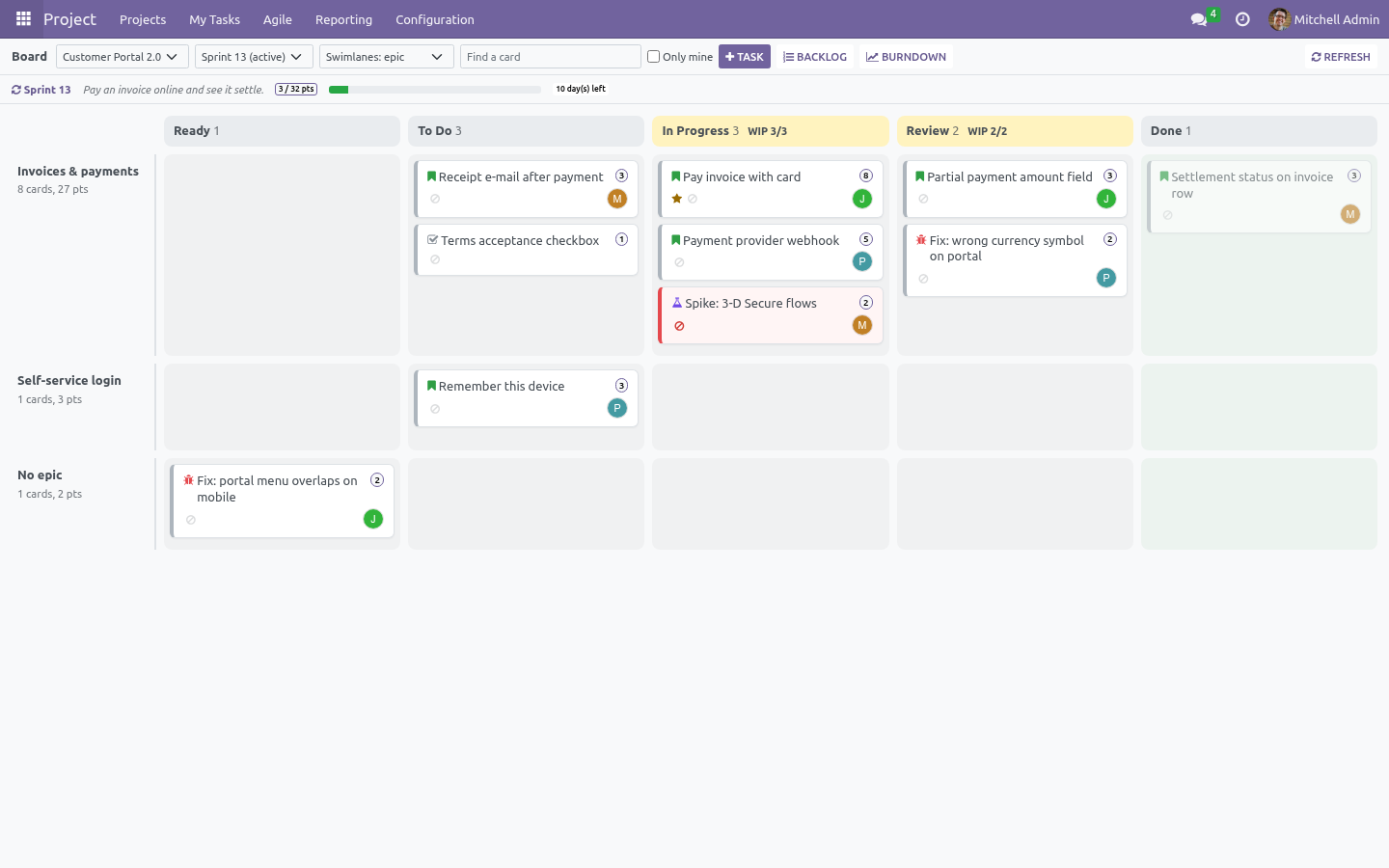The height and width of the screenshot is (868, 1389).
Task: Click assignee avatar on Settlement status card
Action: (1350, 214)
